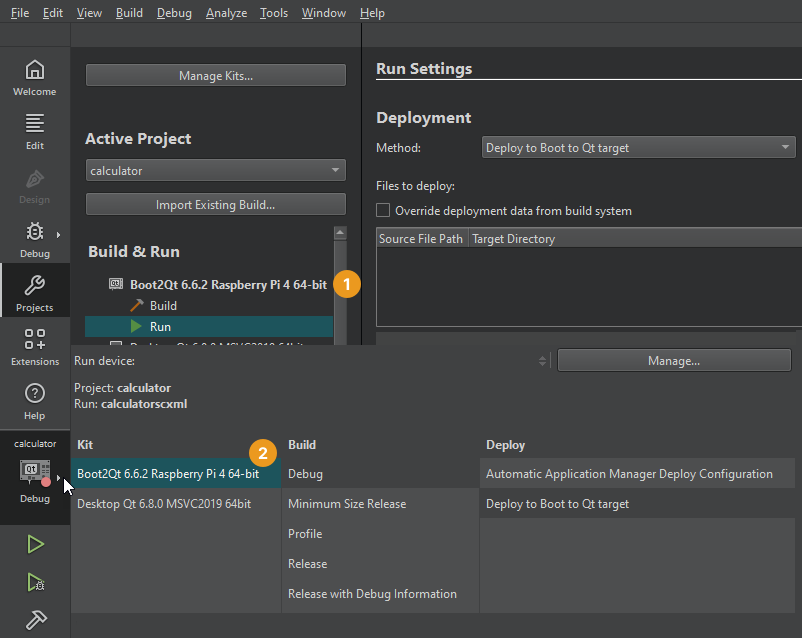Start debugging with the bug-play icon
The height and width of the screenshot is (638, 802).
[35, 582]
